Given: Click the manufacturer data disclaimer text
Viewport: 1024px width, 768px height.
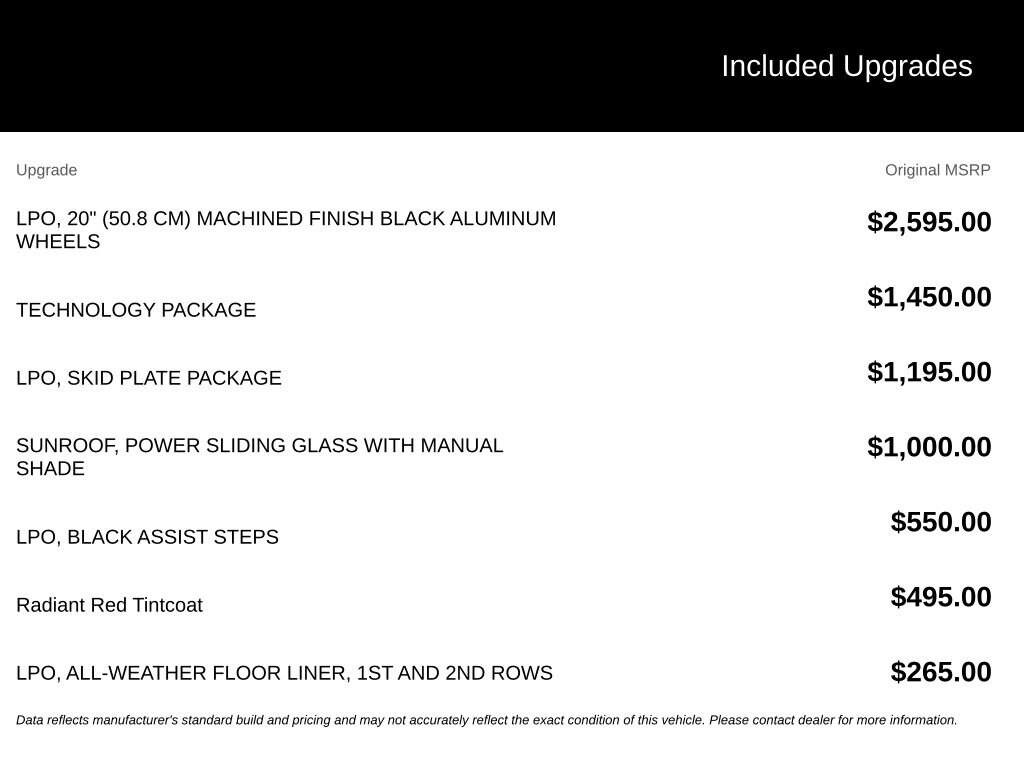Looking at the screenshot, I should (x=487, y=720).
